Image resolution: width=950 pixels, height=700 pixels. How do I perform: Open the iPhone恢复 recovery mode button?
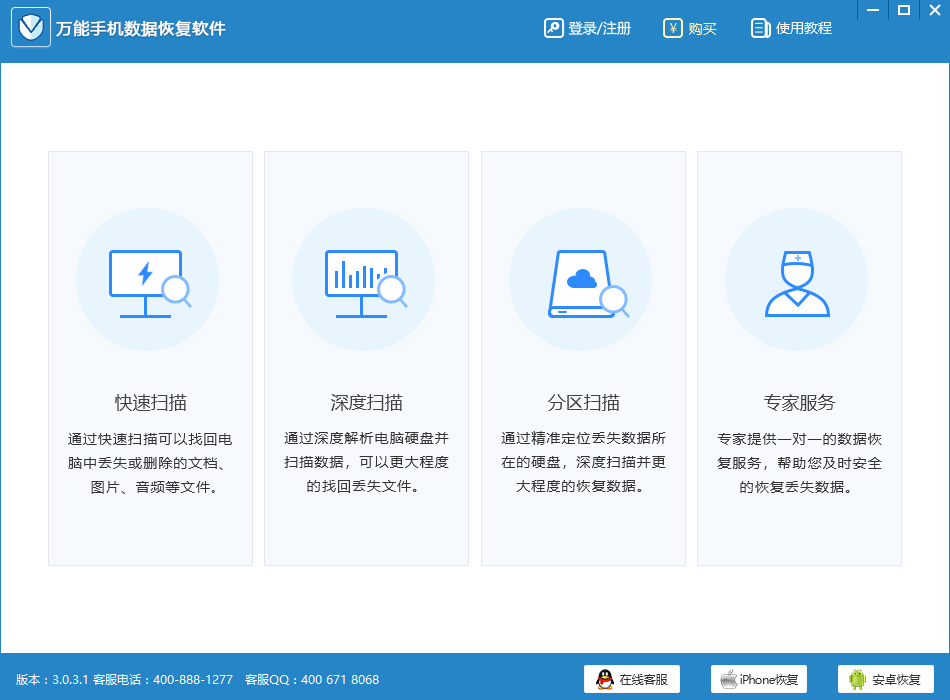pos(759,679)
